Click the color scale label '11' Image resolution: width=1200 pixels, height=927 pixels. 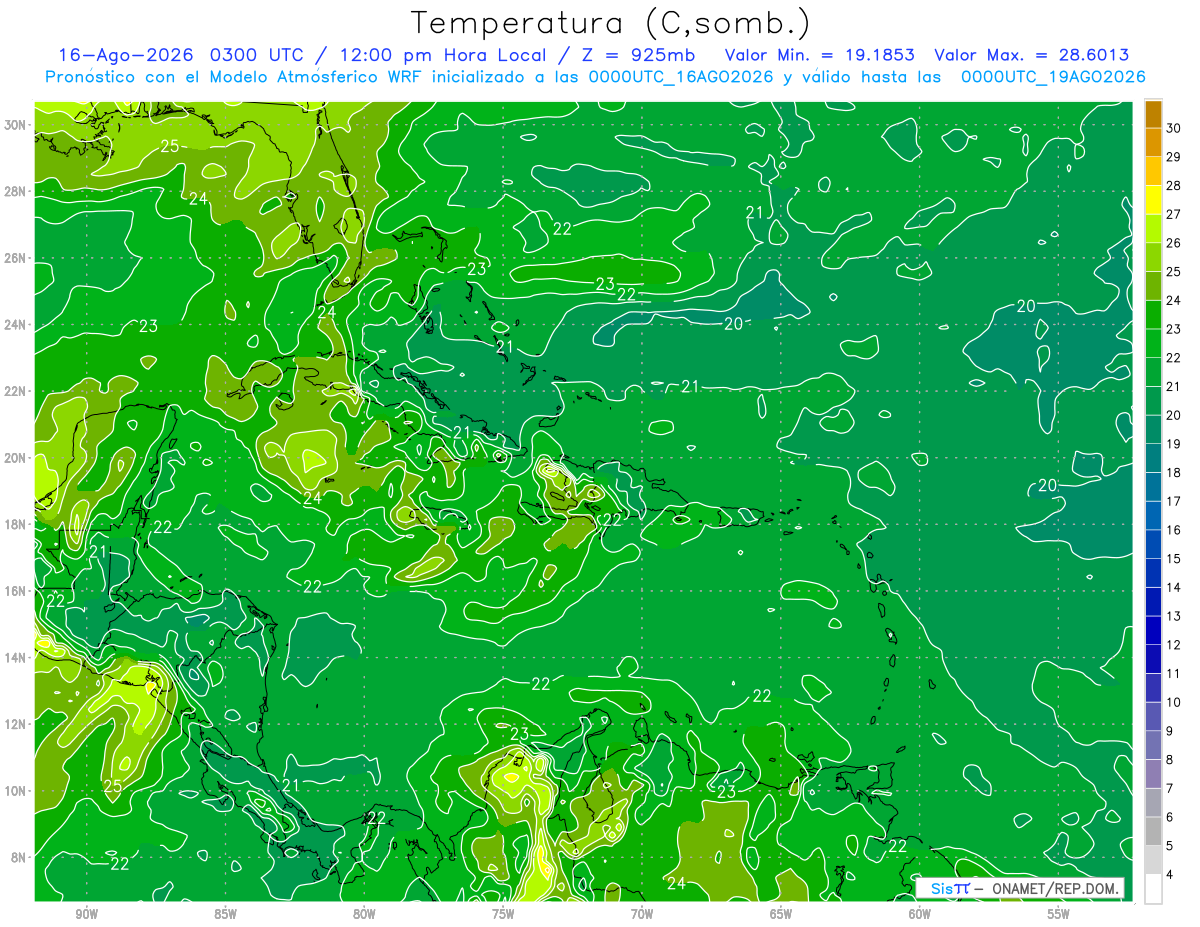(x=1174, y=674)
